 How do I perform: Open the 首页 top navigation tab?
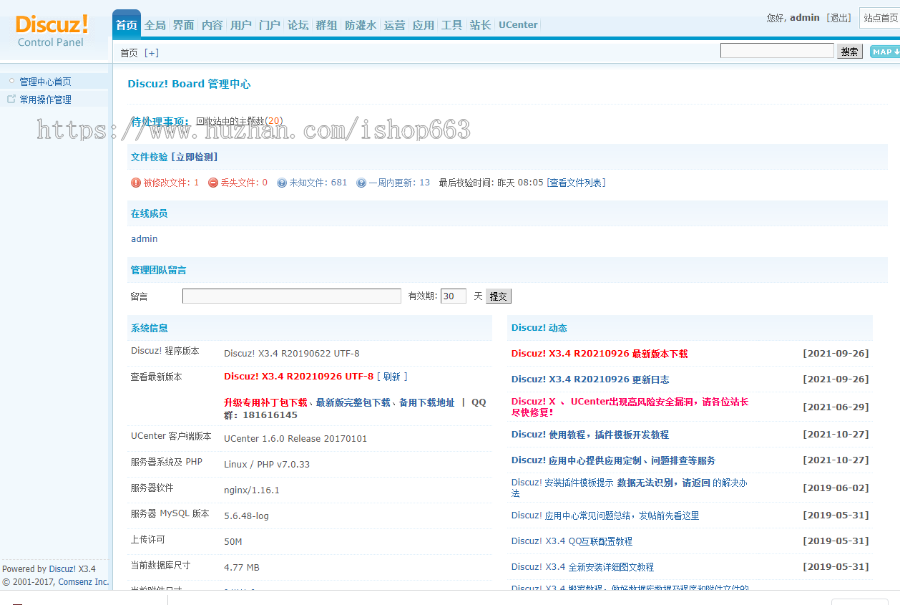point(126,25)
